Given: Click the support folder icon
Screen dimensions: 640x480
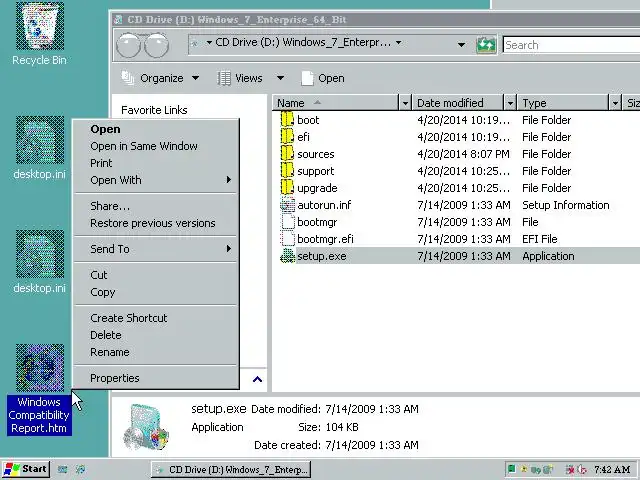Looking at the screenshot, I should (287, 171).
